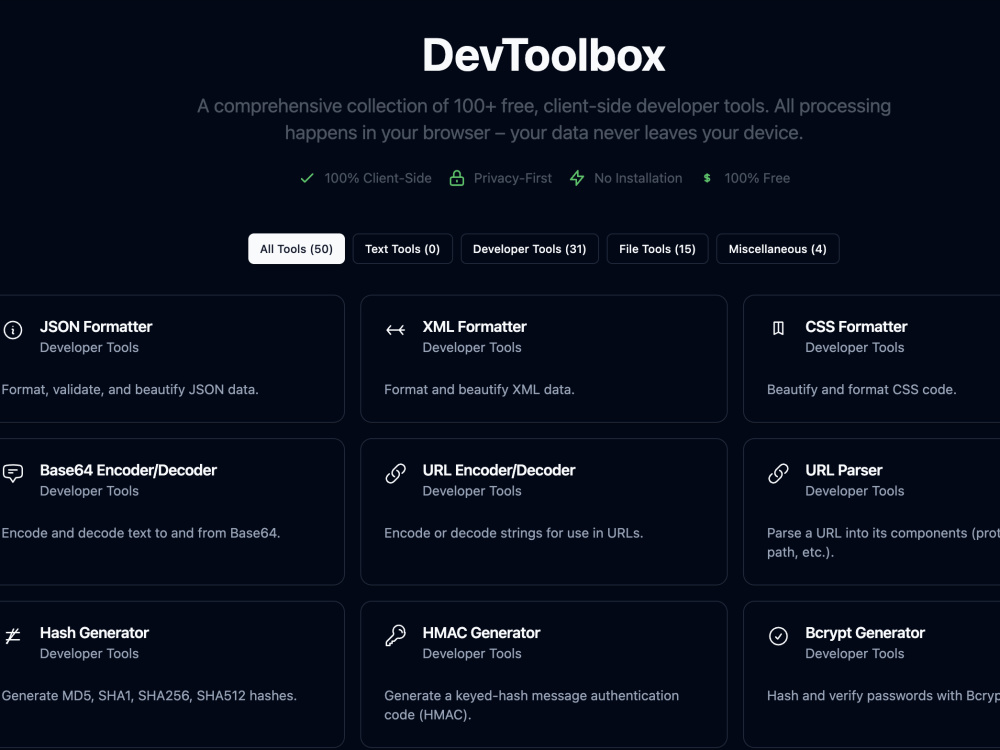Screen dimensions: 1000x750
Task: Click 'Encode or decode strings for use in URLs.'
Action: click(x=513, y=533)
